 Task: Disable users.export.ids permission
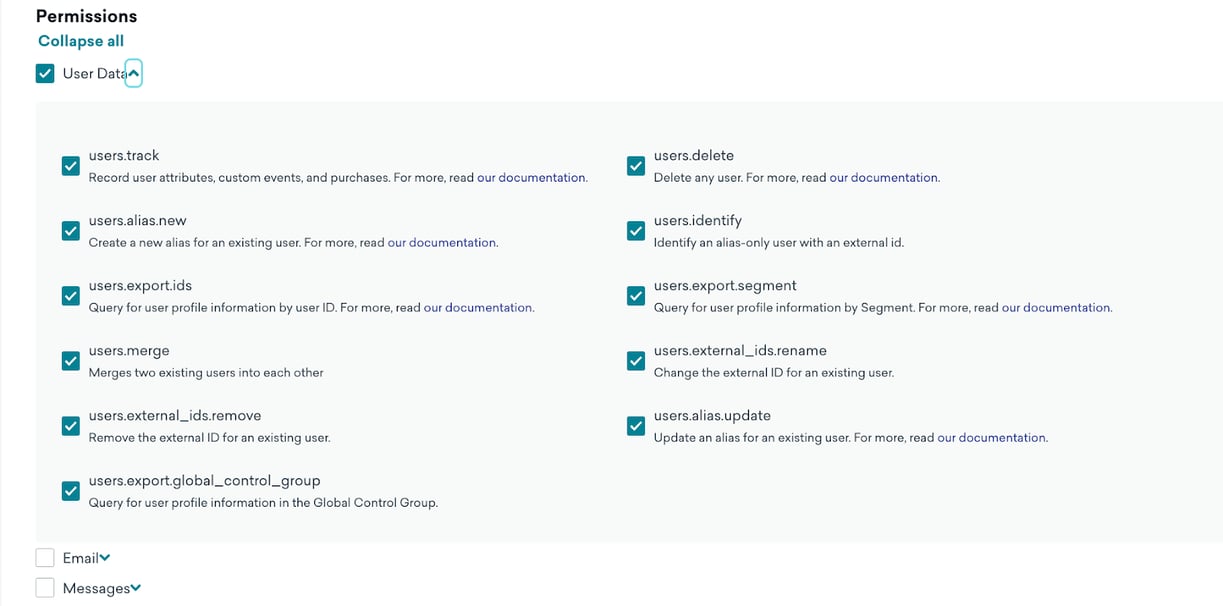(71, 296)
